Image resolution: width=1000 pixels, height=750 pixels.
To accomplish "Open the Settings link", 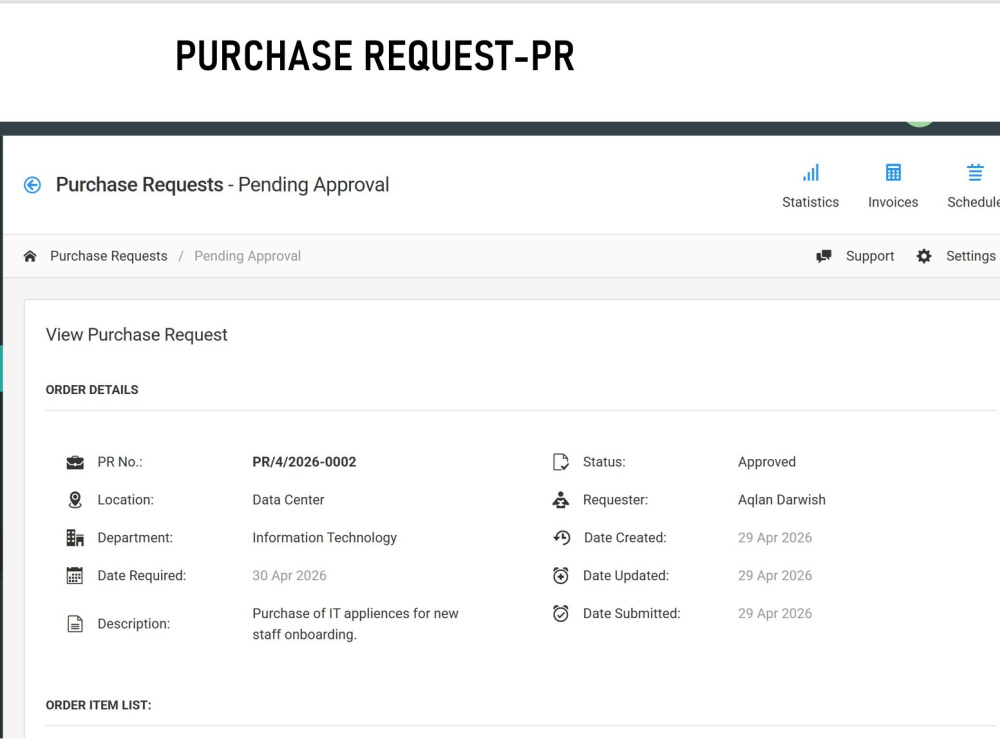I will click(x=971, y=256).
